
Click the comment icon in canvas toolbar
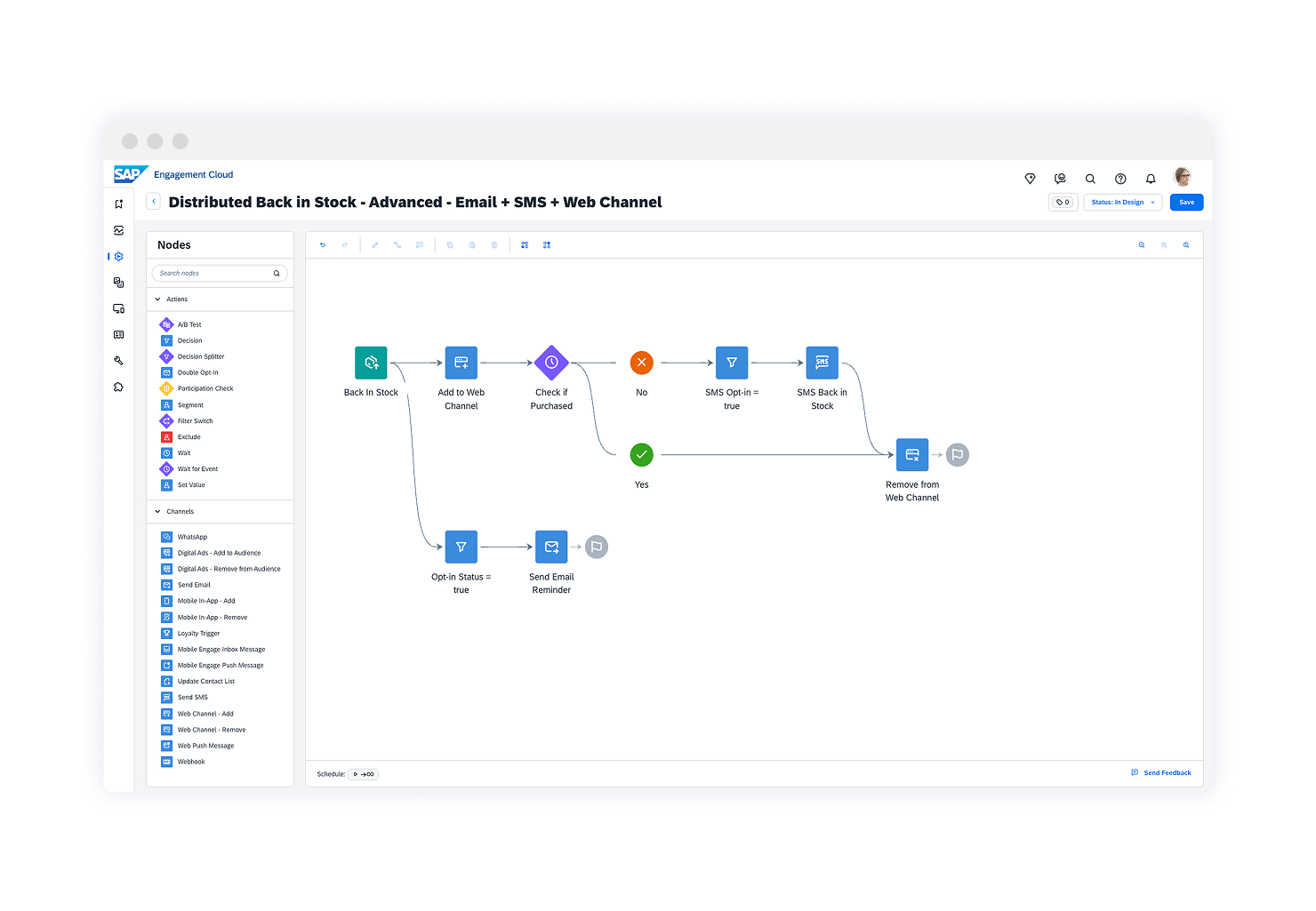420,245
